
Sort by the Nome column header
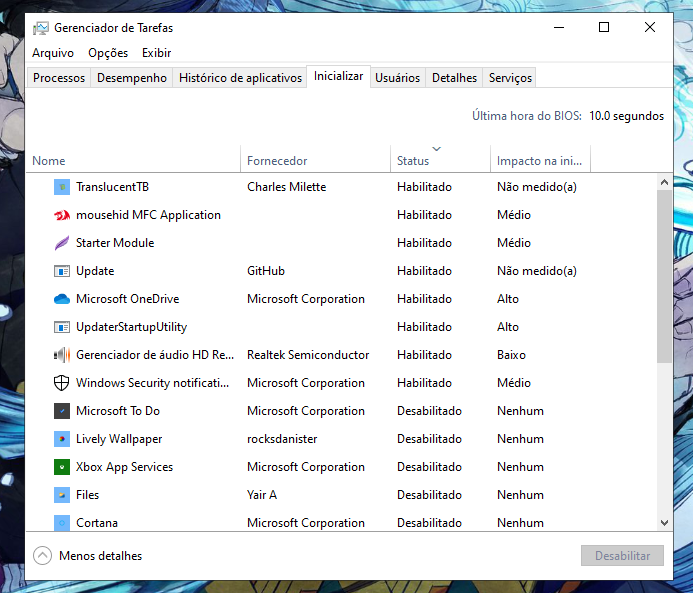tap(133, 159)
